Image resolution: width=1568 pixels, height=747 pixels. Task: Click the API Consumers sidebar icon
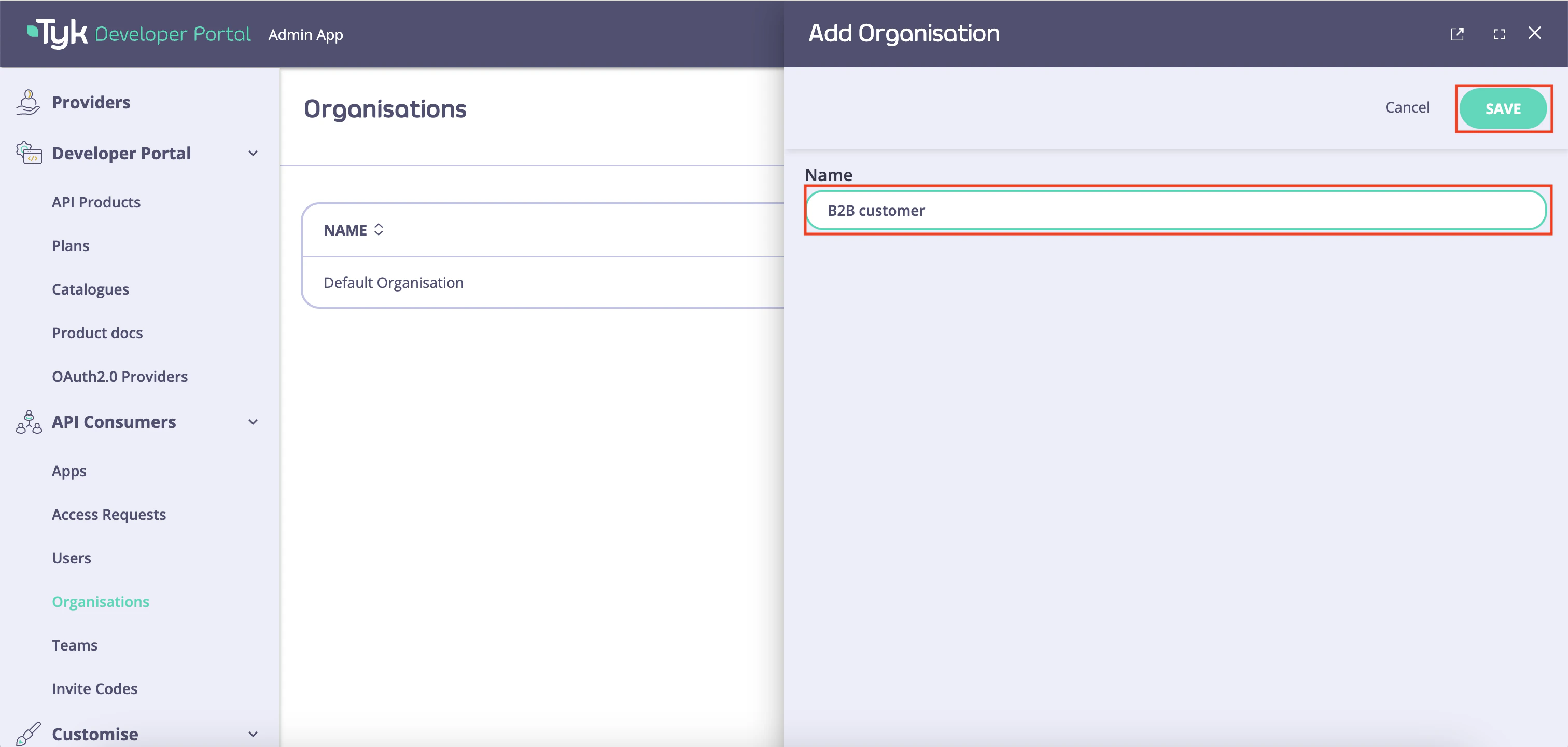pos(28,421)
